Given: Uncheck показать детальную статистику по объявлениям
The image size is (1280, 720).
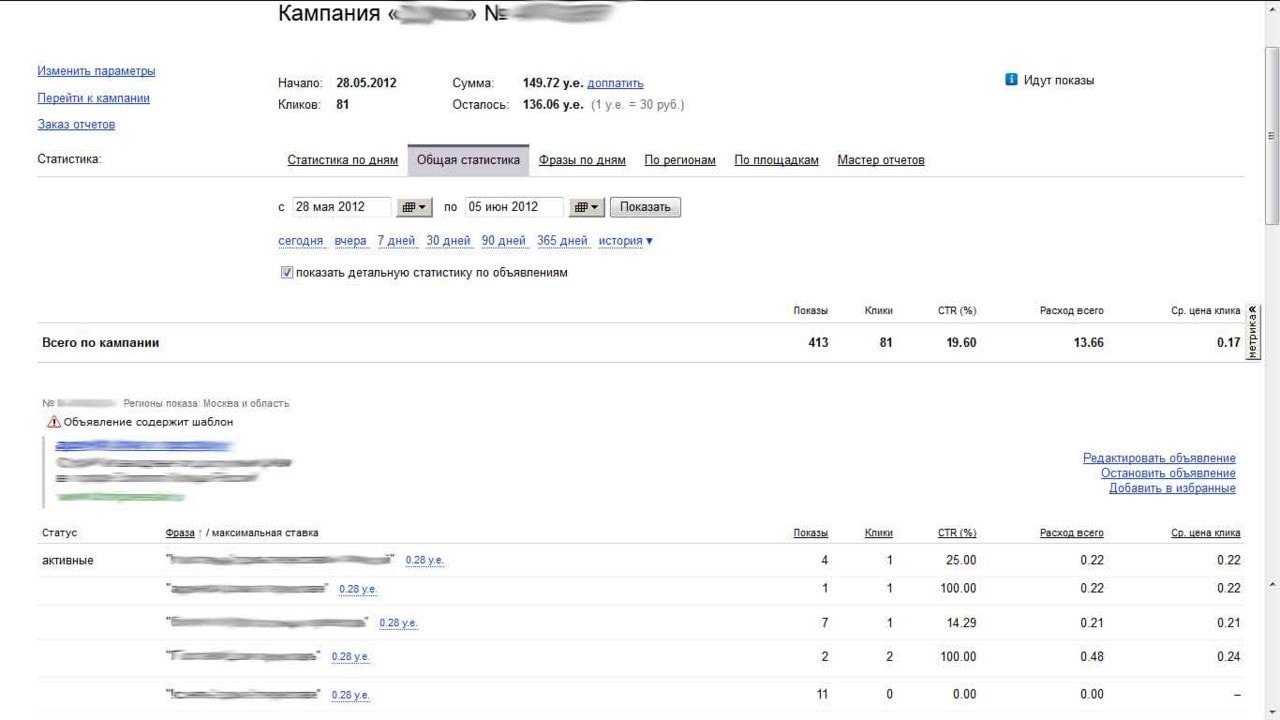Looking at the screenshot, I should tap(287, 272).
